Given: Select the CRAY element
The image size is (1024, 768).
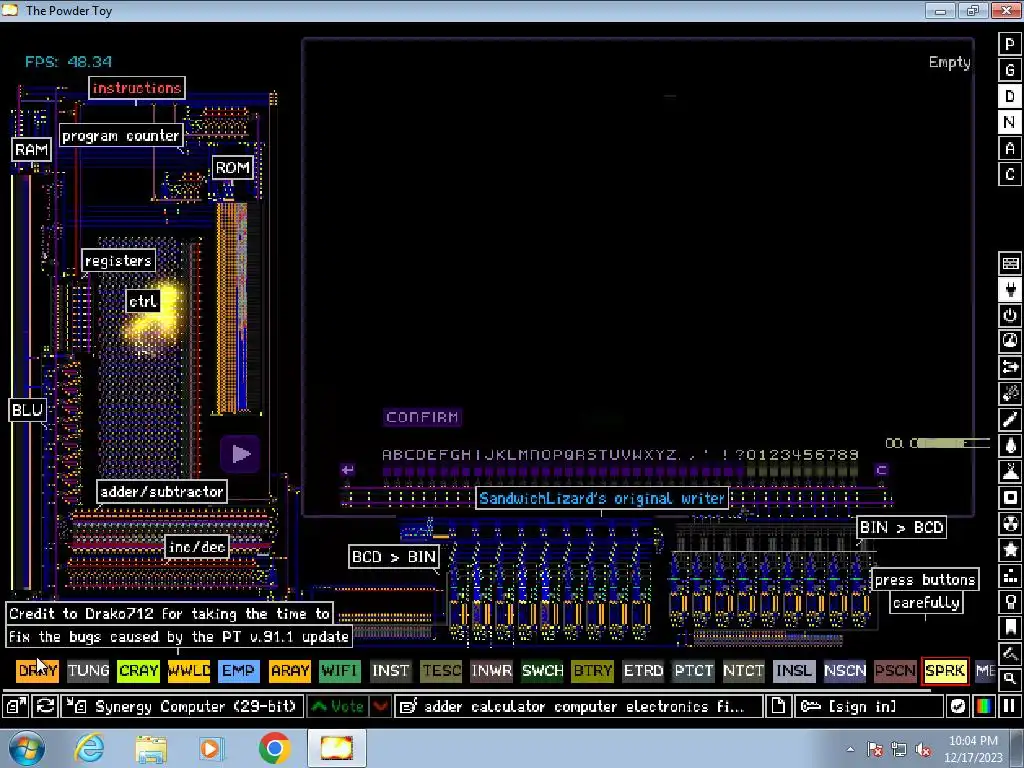Looking at the screenshot, I should (x=138, y=671).
